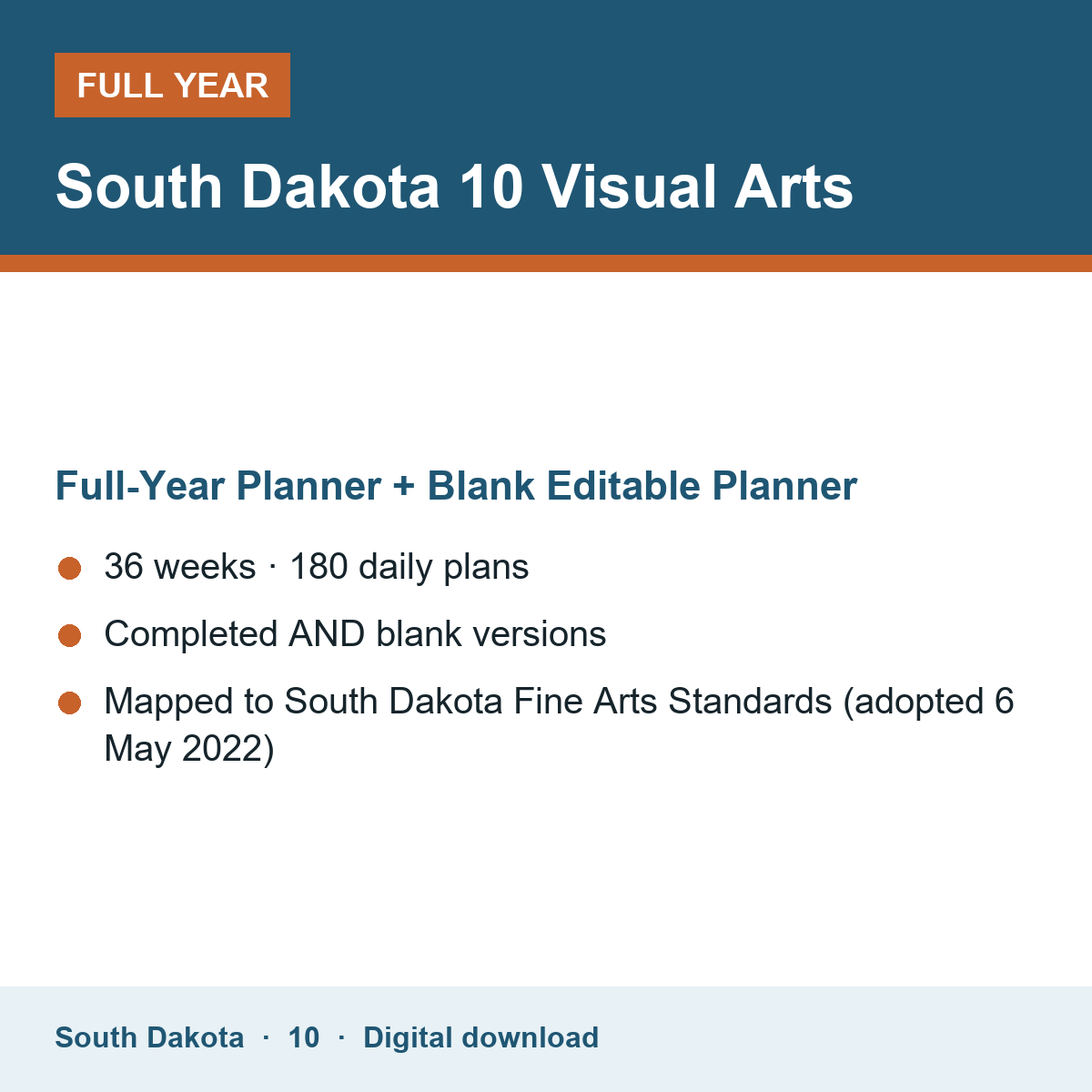Select the 36 weeks text
This screenshot has width=1092, height=1092.
click(x=180, y=567)
